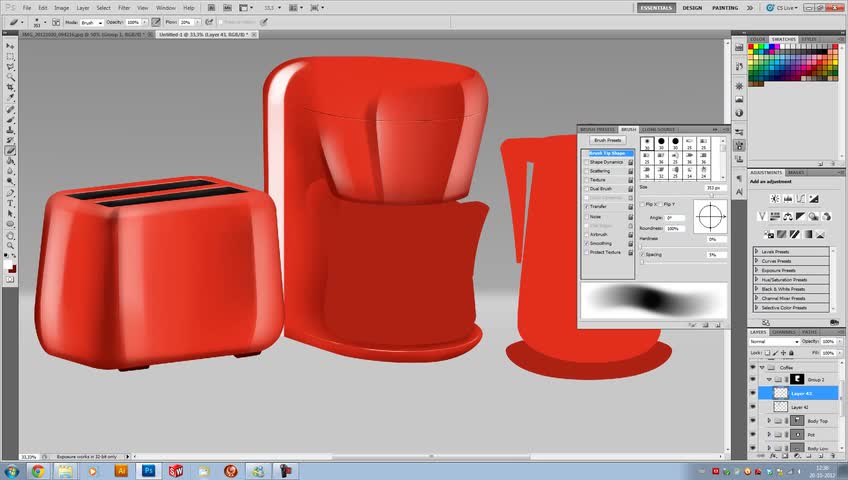Select the Horizontal Type tool

pos(10,202)
